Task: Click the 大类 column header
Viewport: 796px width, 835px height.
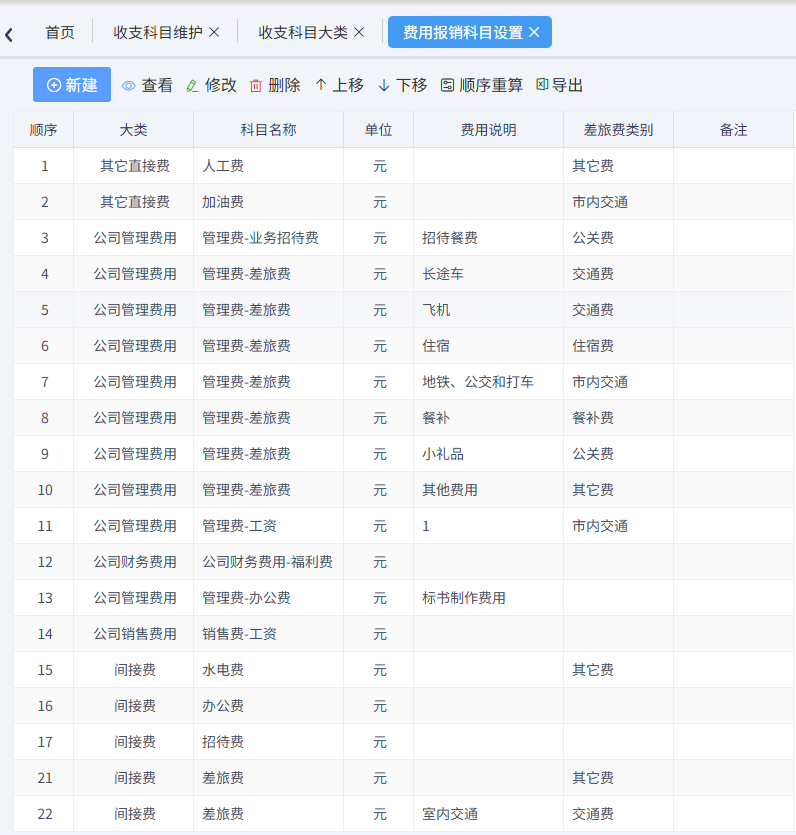Action: click(134, 130)
